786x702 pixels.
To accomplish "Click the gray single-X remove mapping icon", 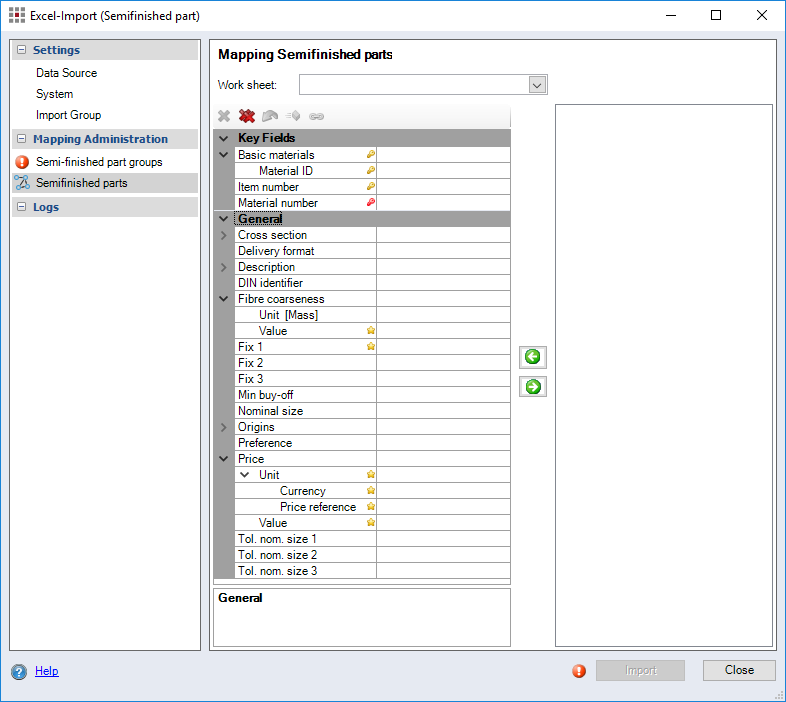I will coord(224,116).
